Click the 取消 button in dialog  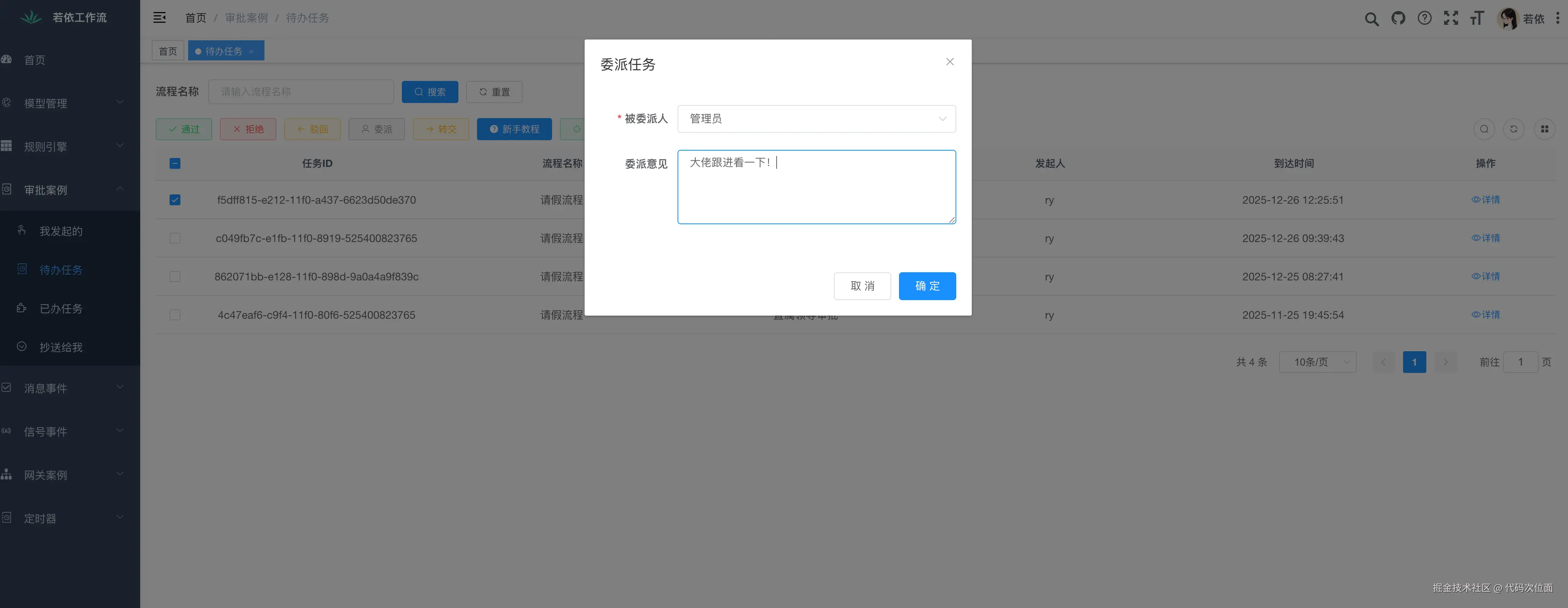[861, 286]
